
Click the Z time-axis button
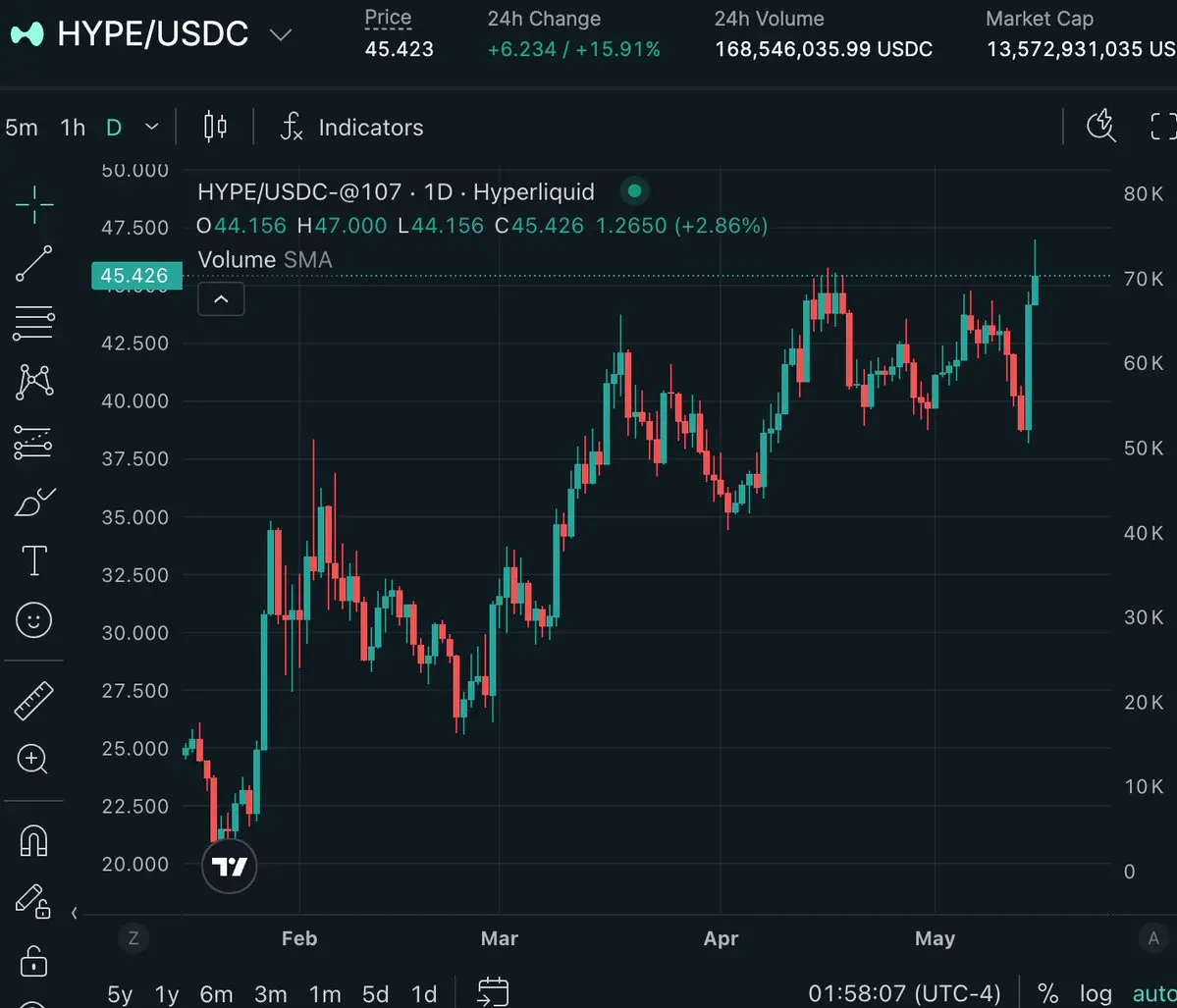pos(134,938)
